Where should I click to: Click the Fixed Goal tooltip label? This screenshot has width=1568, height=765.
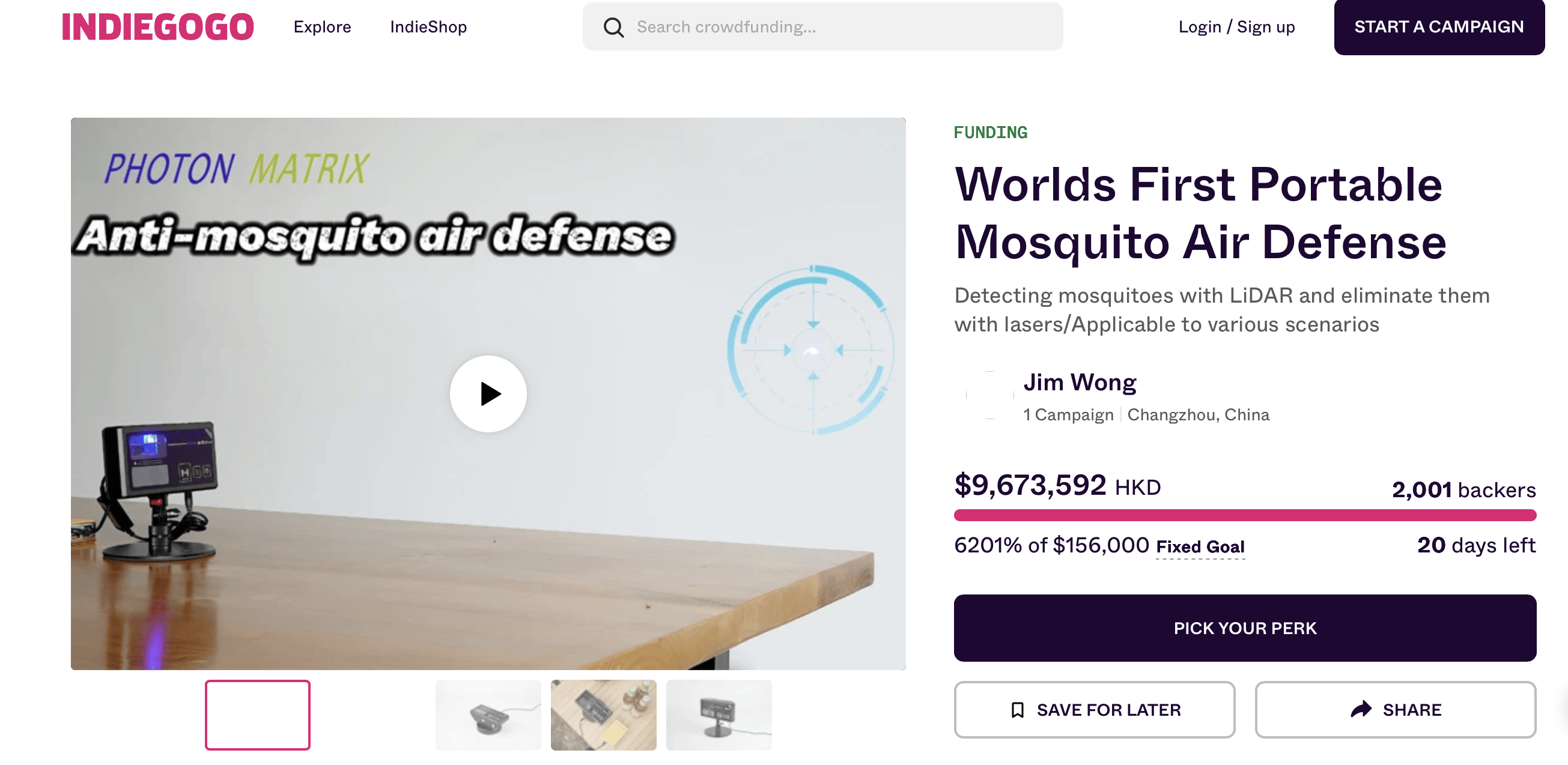[1200, 546]
